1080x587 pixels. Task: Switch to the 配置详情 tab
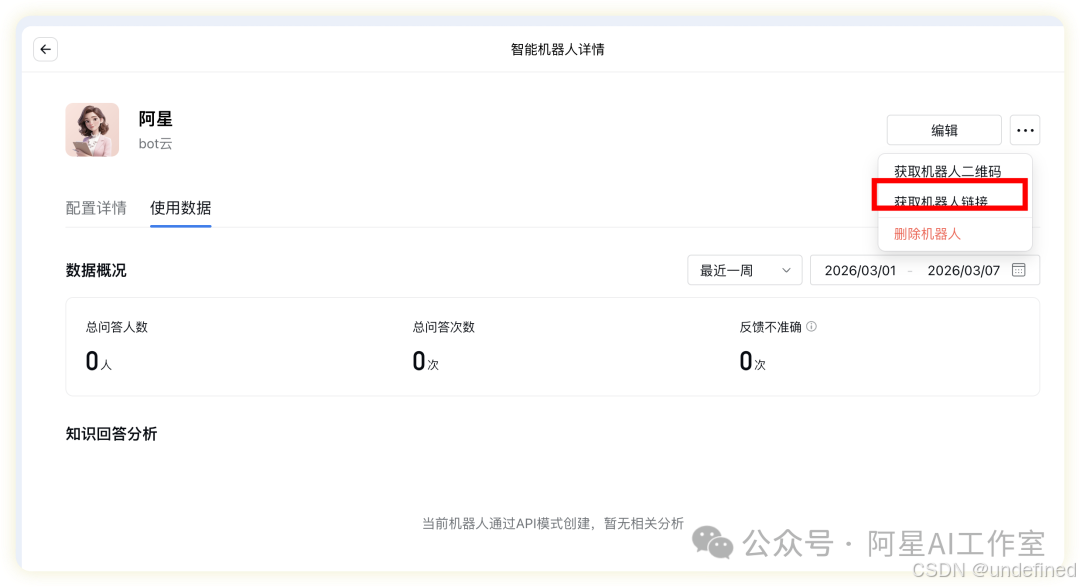click(96, 208)
